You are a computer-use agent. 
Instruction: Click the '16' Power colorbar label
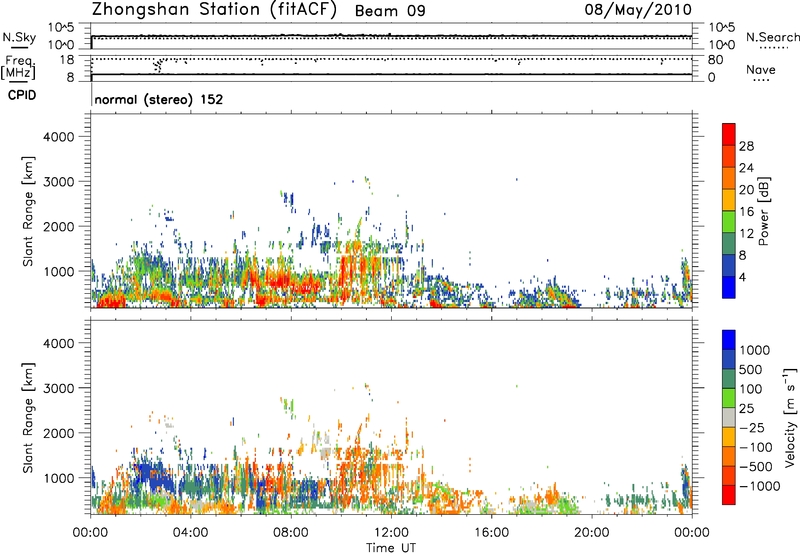[746, 211]
